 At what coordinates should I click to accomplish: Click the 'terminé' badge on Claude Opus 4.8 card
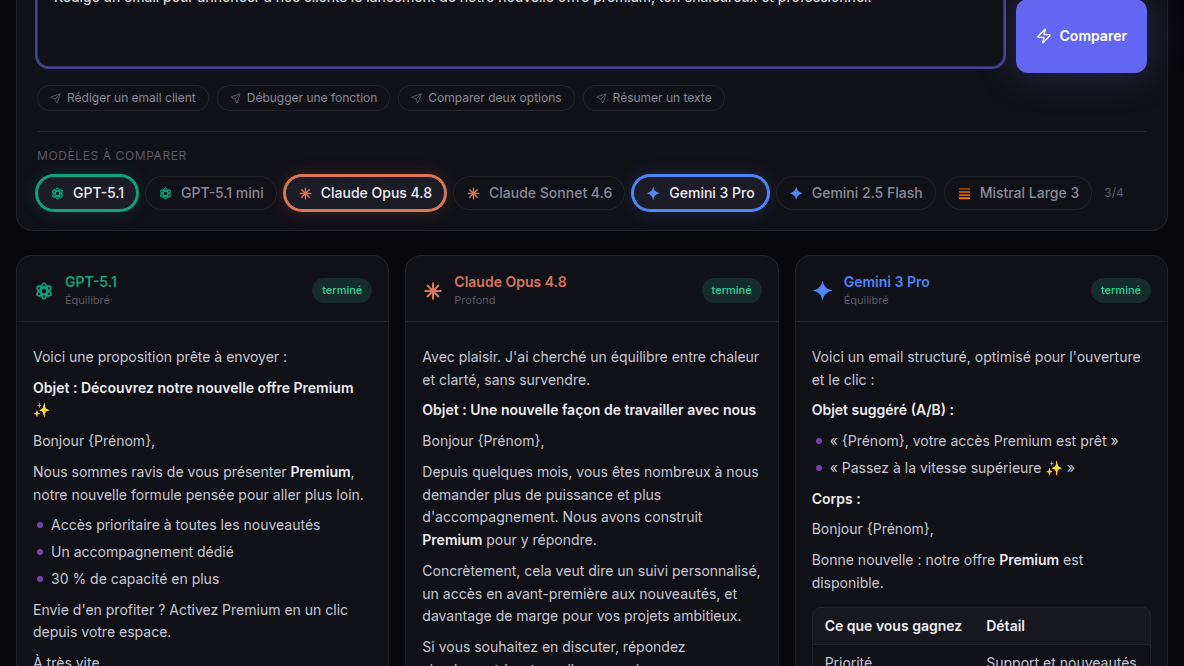coord(731,290)
